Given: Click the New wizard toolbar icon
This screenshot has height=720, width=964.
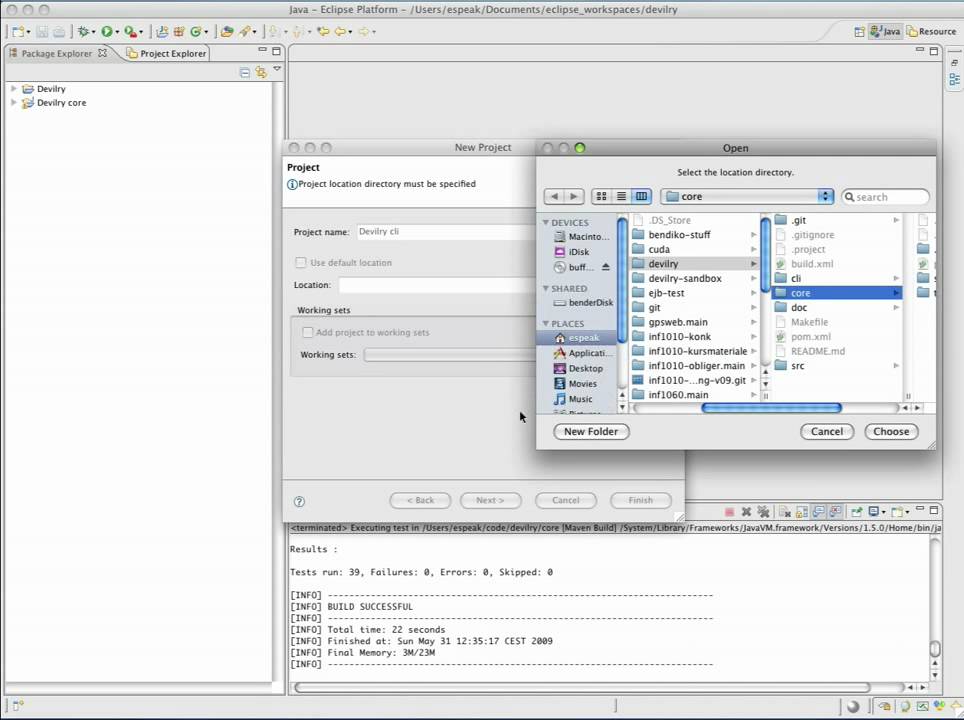Looking at the screenshot, I should tap(18, 31).
